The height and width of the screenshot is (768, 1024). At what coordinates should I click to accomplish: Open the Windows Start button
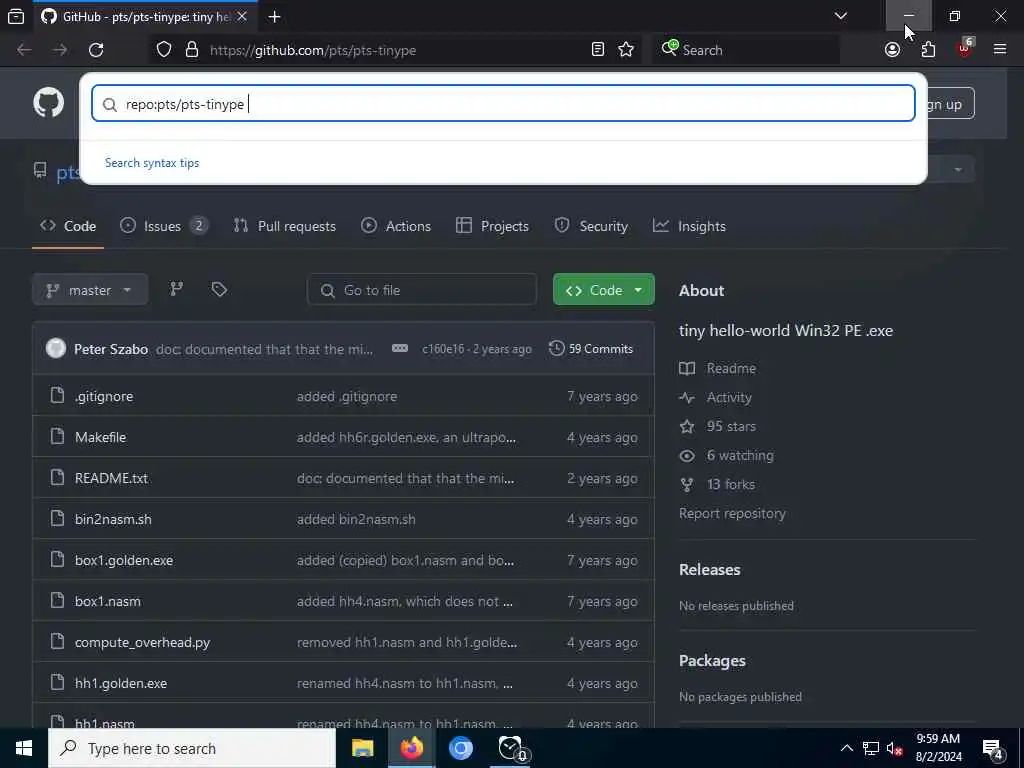24,748
